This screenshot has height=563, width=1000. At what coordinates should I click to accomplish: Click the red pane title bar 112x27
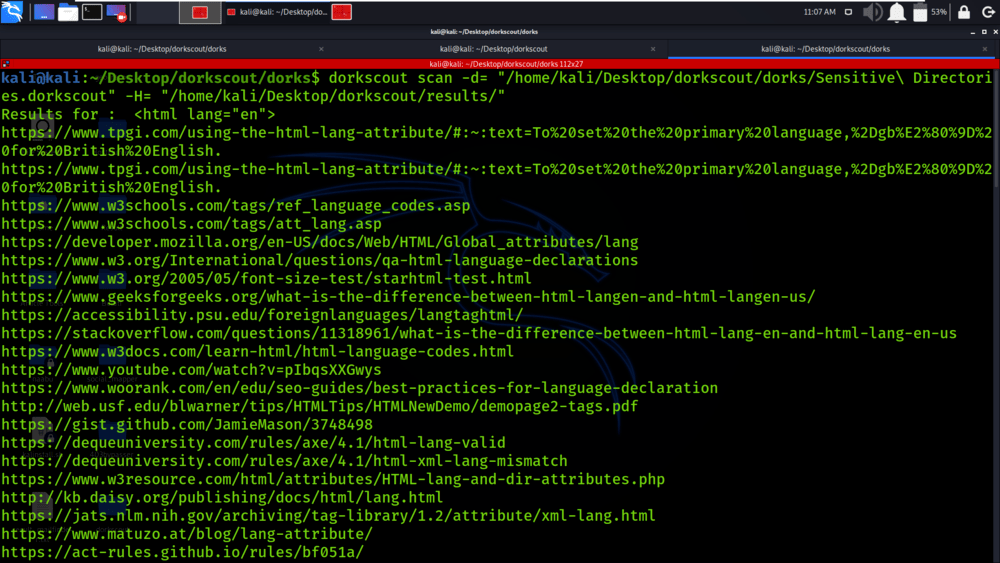point(506,64)
